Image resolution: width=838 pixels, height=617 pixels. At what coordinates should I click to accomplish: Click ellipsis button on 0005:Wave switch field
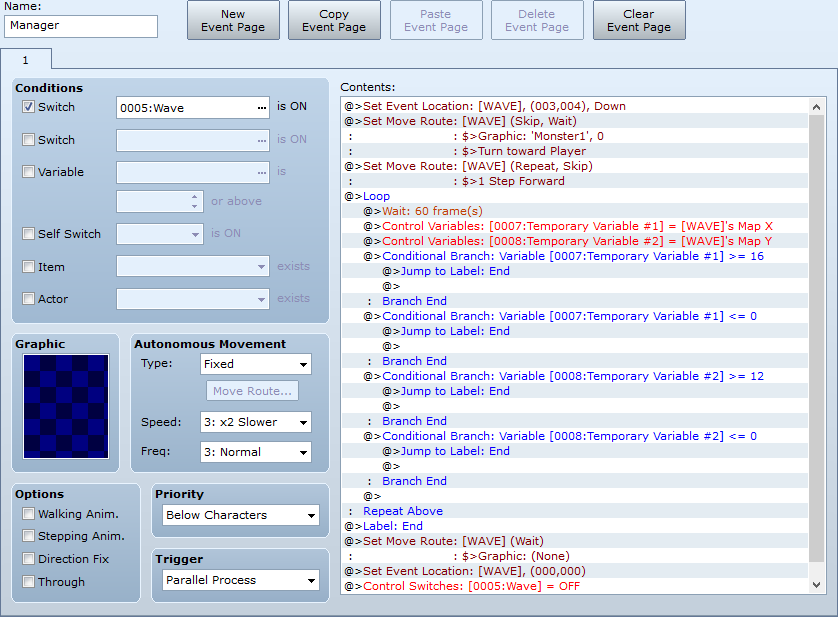tap(261, 108)
